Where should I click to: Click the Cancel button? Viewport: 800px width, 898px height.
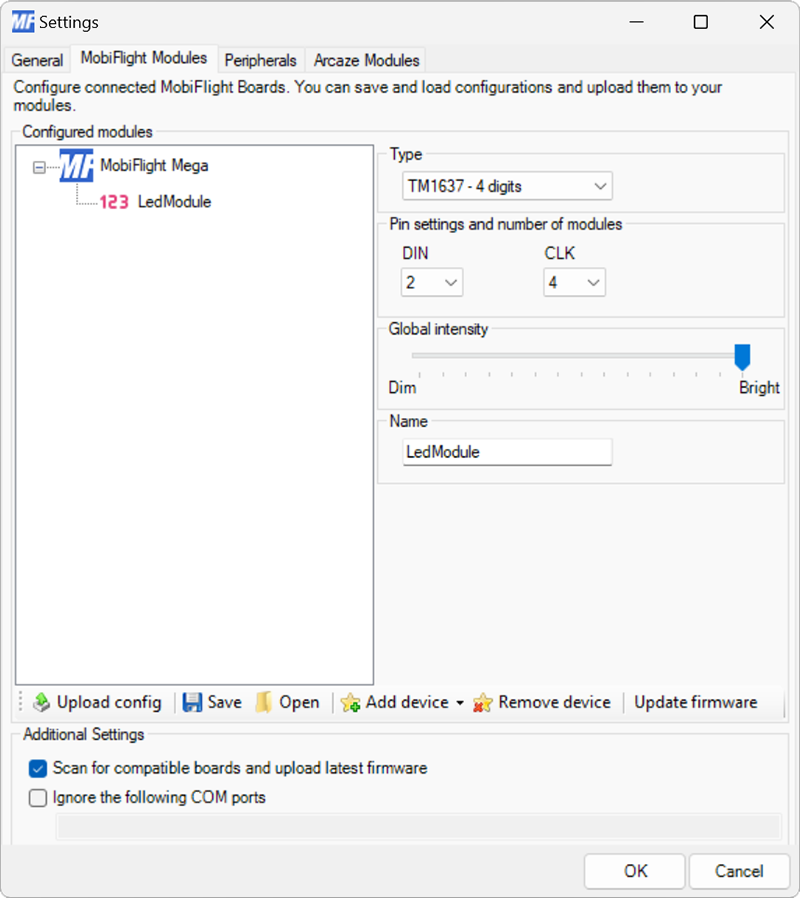click(x=739, y=871)
